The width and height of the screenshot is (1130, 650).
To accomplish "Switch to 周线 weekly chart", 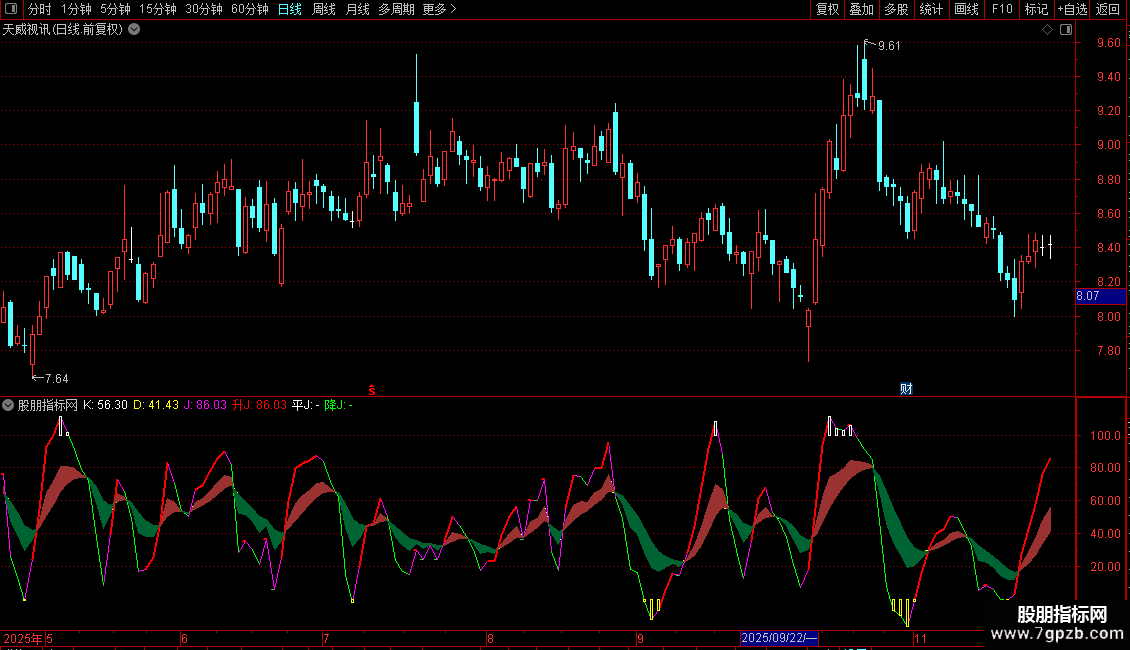I will (x=324, y=9).
